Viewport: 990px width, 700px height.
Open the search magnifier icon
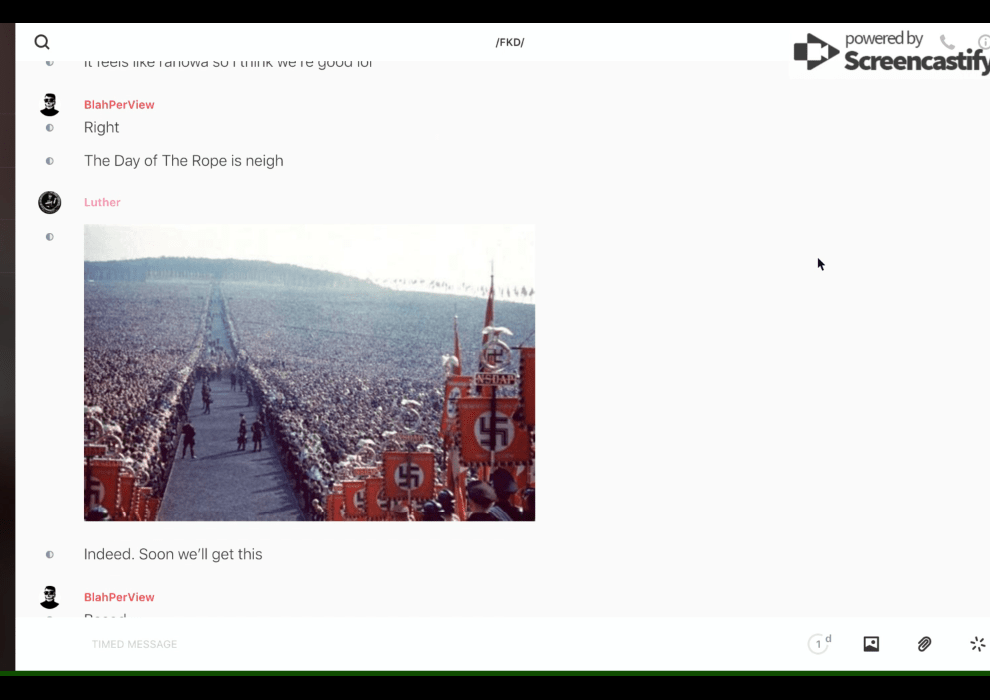click(x=42, y=42)
